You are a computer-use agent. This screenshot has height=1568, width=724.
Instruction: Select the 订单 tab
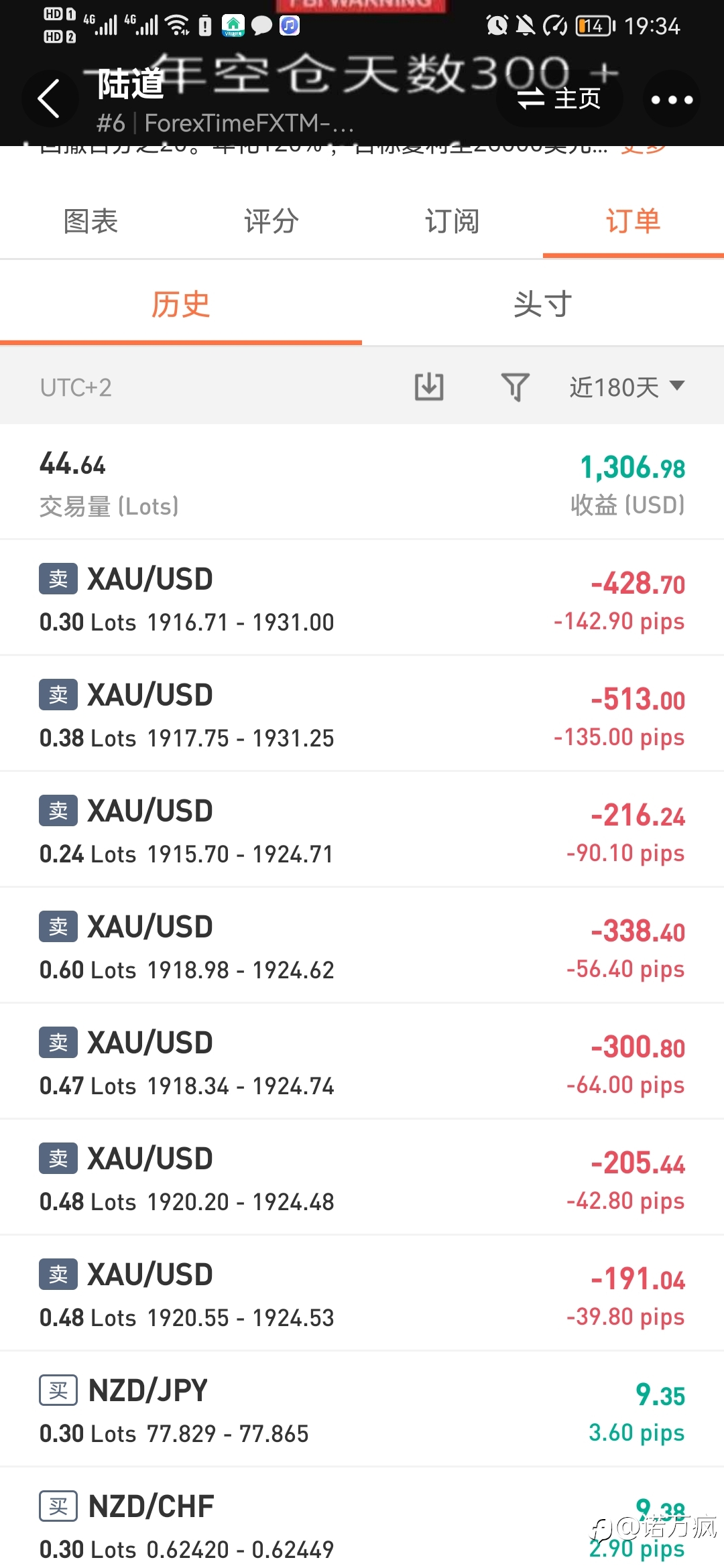pos(633,221)
